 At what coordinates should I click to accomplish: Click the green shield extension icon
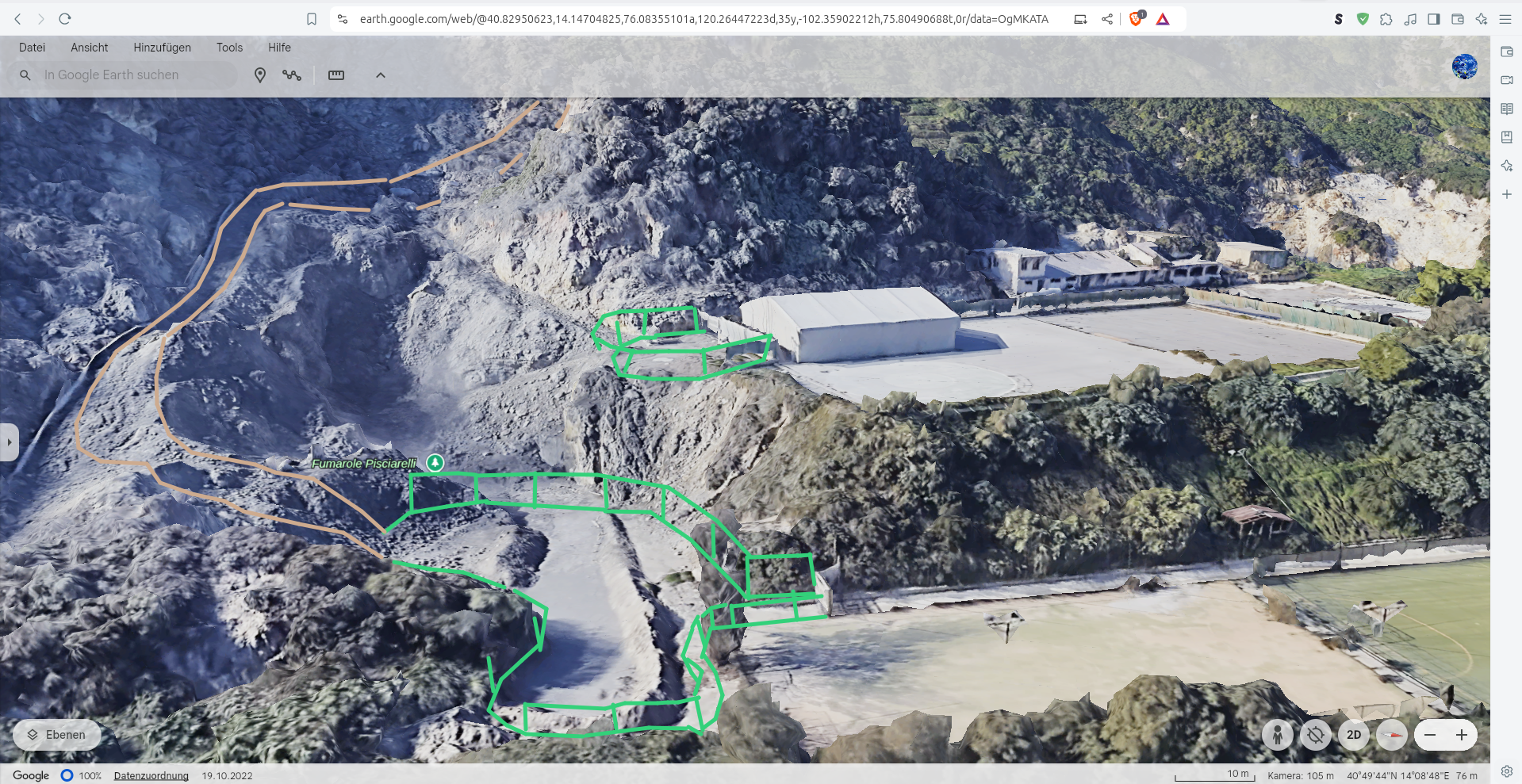1363,19
